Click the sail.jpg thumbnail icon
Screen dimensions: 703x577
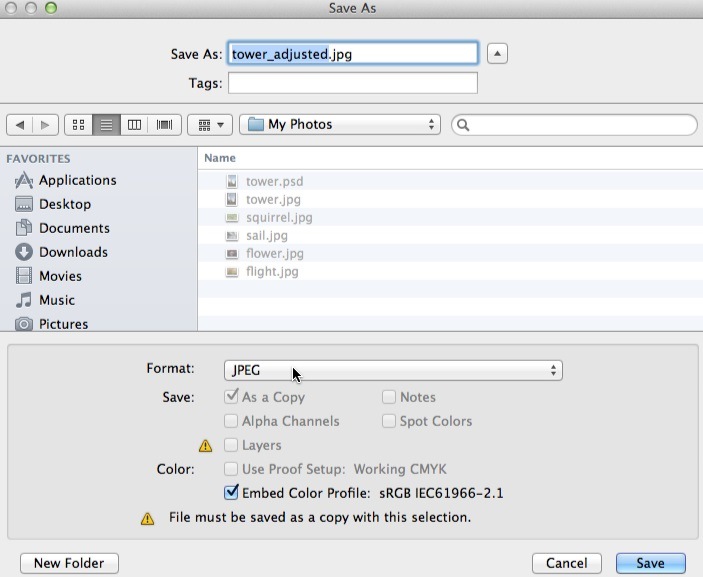click(231, 235)
